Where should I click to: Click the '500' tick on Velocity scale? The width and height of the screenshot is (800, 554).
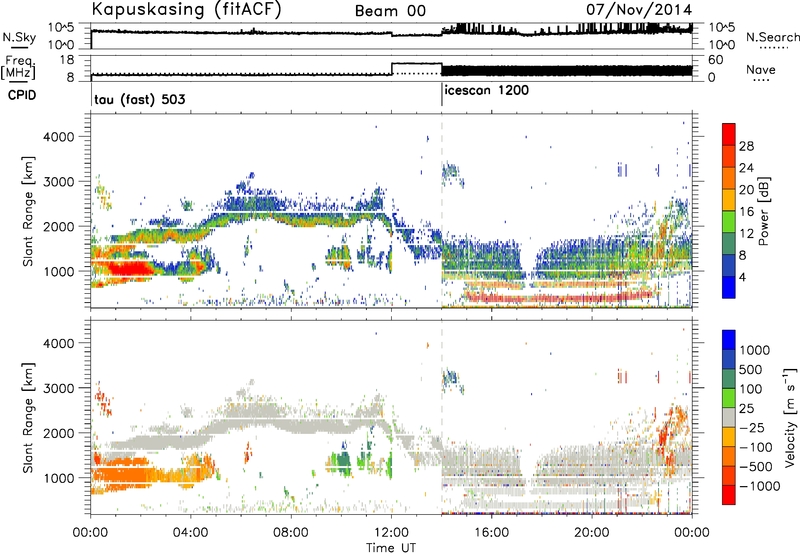point(751,370)
